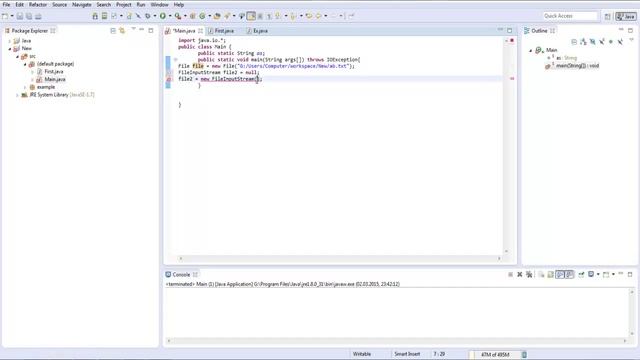The width and height of the screenshot is (640, 360).
Task: Open the Run menu
Action: click(x=141, y=4)
